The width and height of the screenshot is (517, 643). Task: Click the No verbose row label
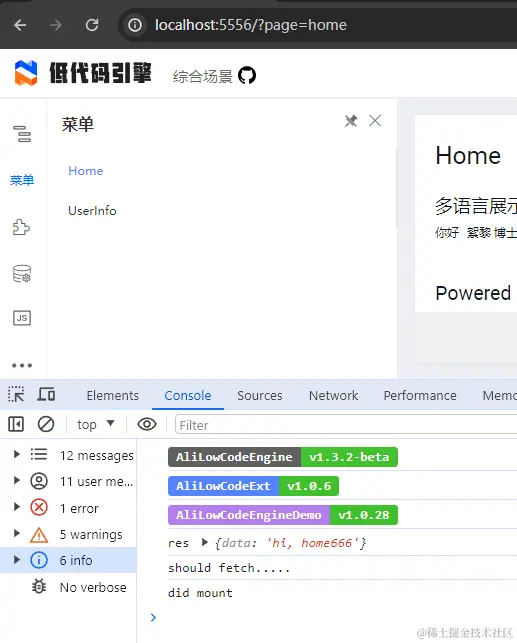pos(93,587)
